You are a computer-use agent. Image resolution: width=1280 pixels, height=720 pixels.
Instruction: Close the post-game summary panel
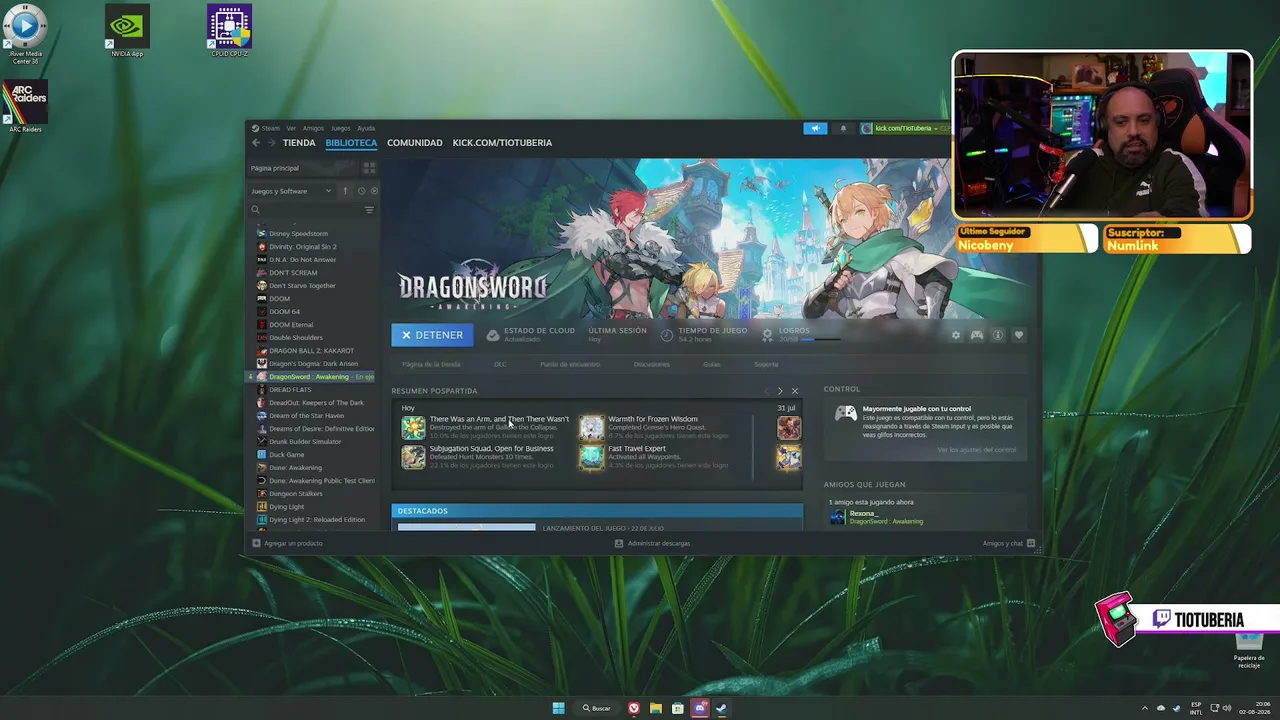(795, 391)
